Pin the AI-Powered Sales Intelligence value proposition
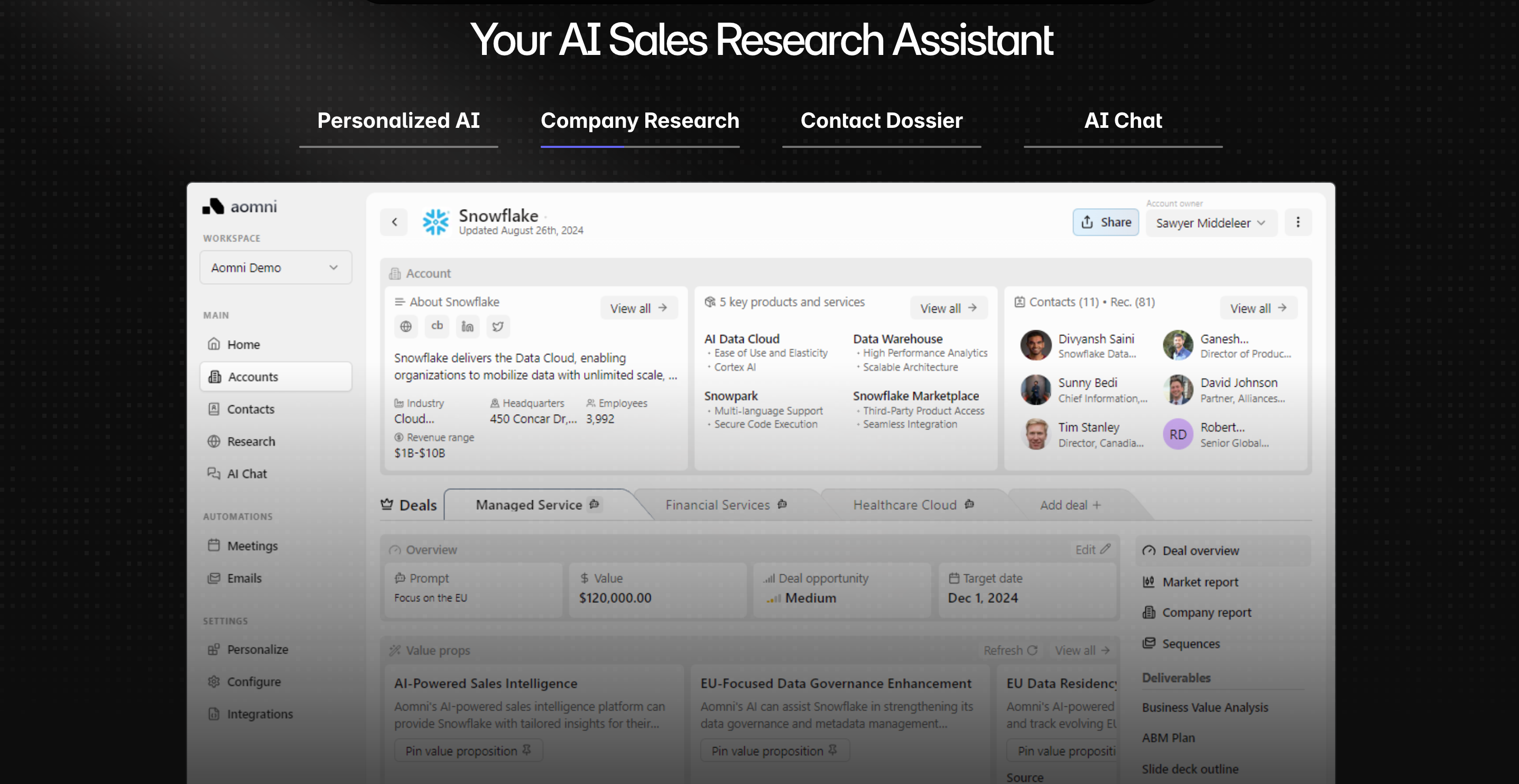Image resolution: width=1519 pixels, height=784 pixels. click(x=468, y=750)
